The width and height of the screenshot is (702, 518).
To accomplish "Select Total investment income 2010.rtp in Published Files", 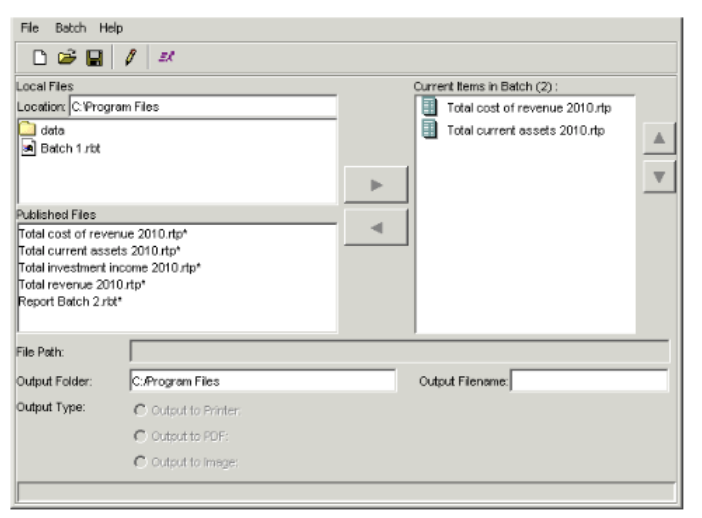I will click(x=110, y=267).
